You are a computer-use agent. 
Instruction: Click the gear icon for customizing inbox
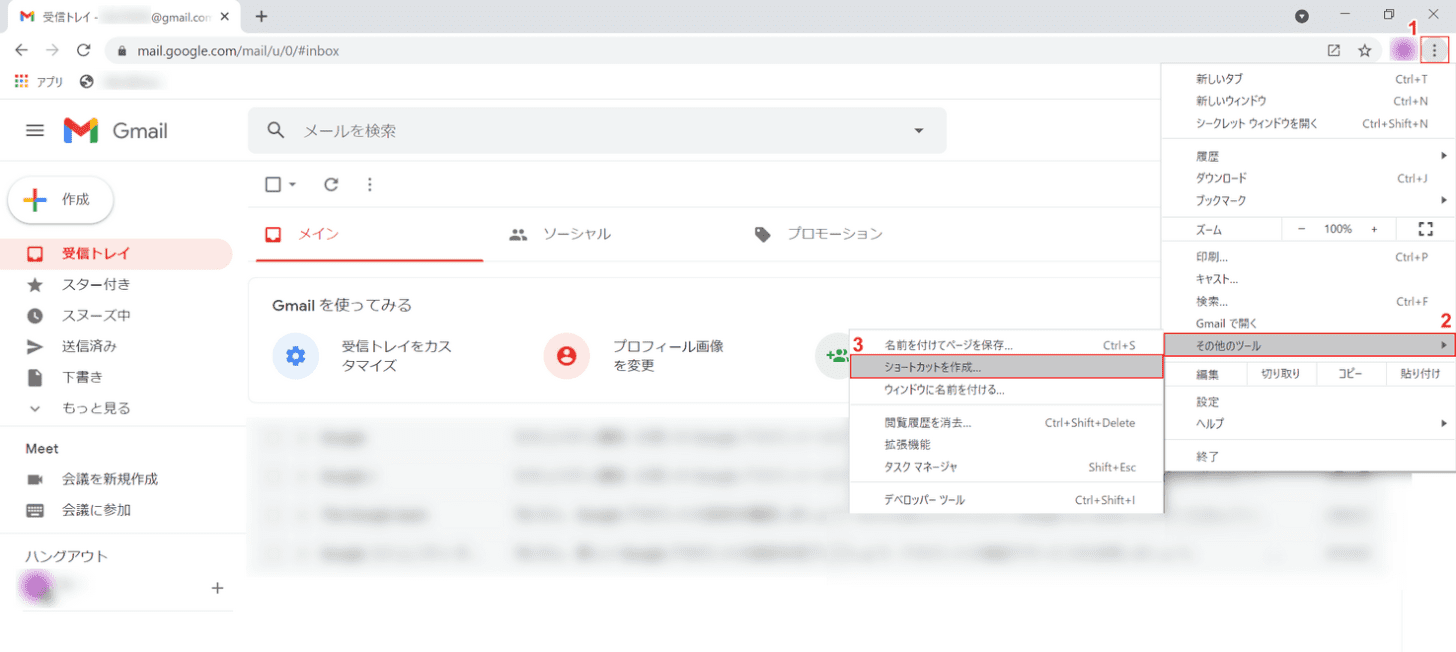[295, 355]
